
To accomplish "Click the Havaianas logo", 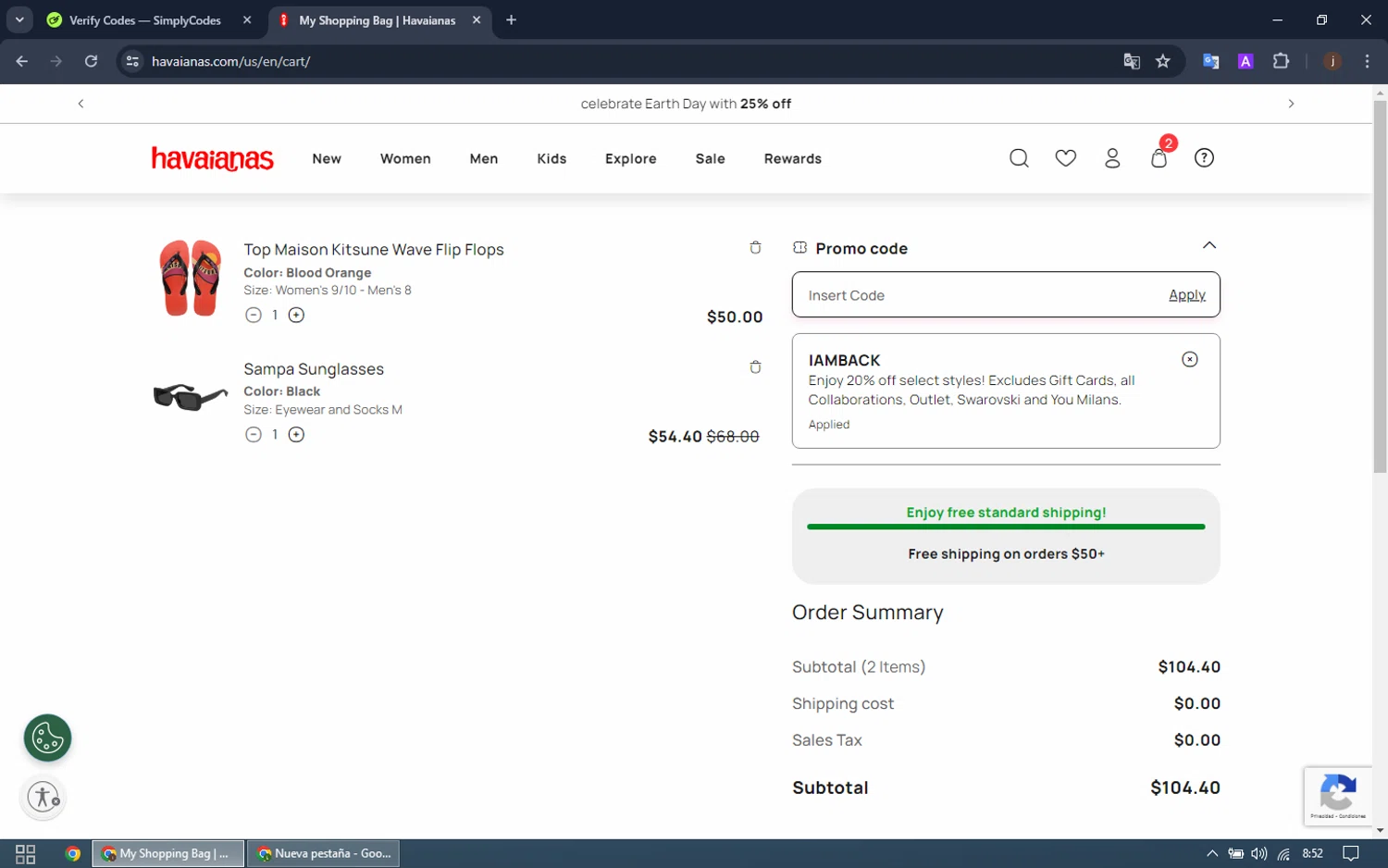I will pos(212,158).
